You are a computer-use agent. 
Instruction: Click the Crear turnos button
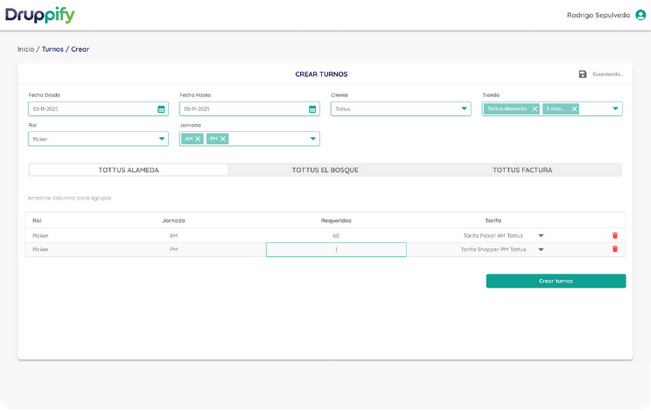pos(556,281)
